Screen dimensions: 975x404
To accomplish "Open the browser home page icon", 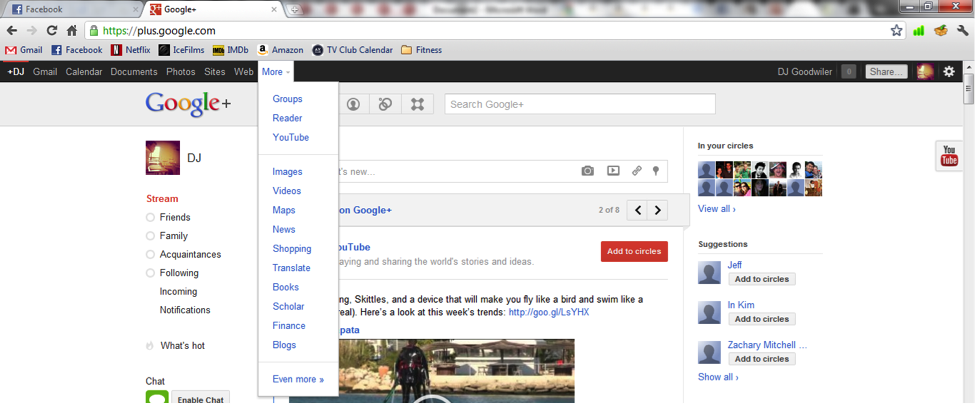I will [x=72, y=30].
